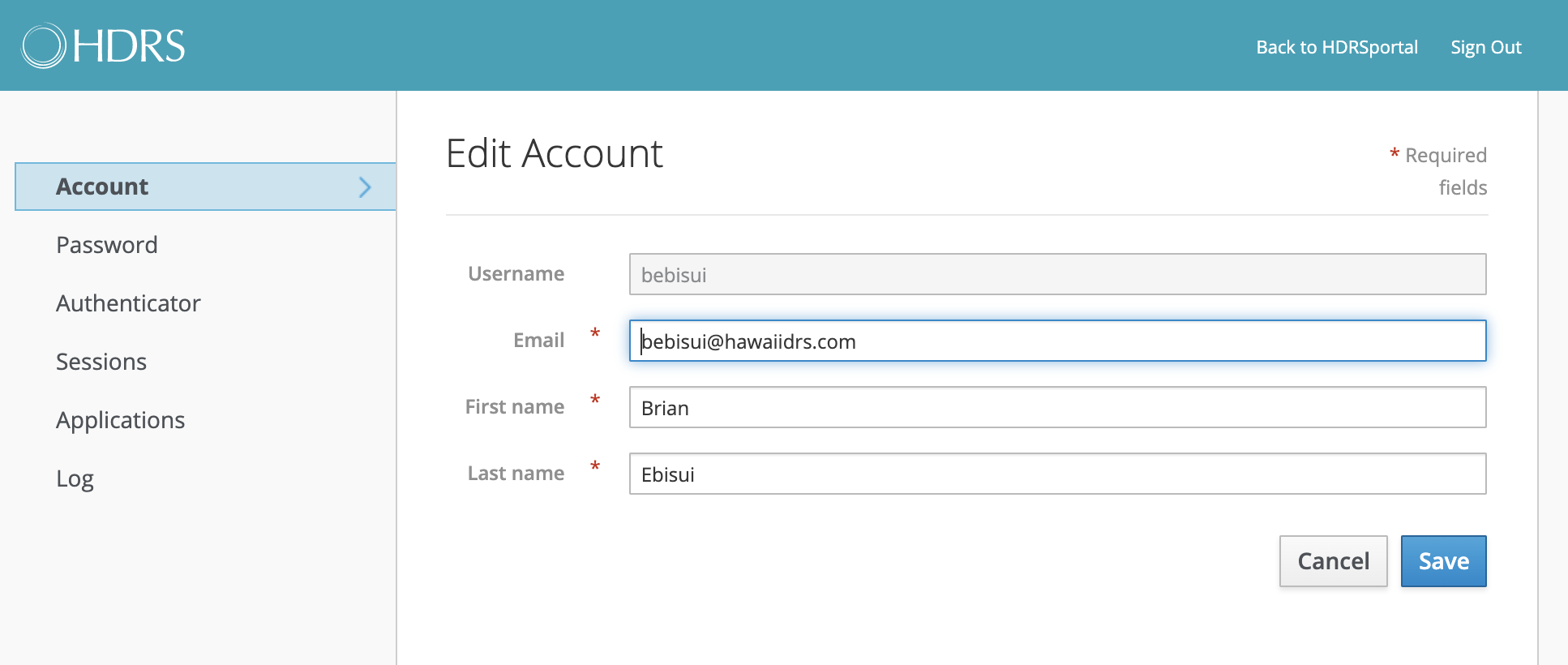1568x665 pixels.
Task: Open the Applications sidebar item
Action: pyautogui.click(x=121, y=420)
